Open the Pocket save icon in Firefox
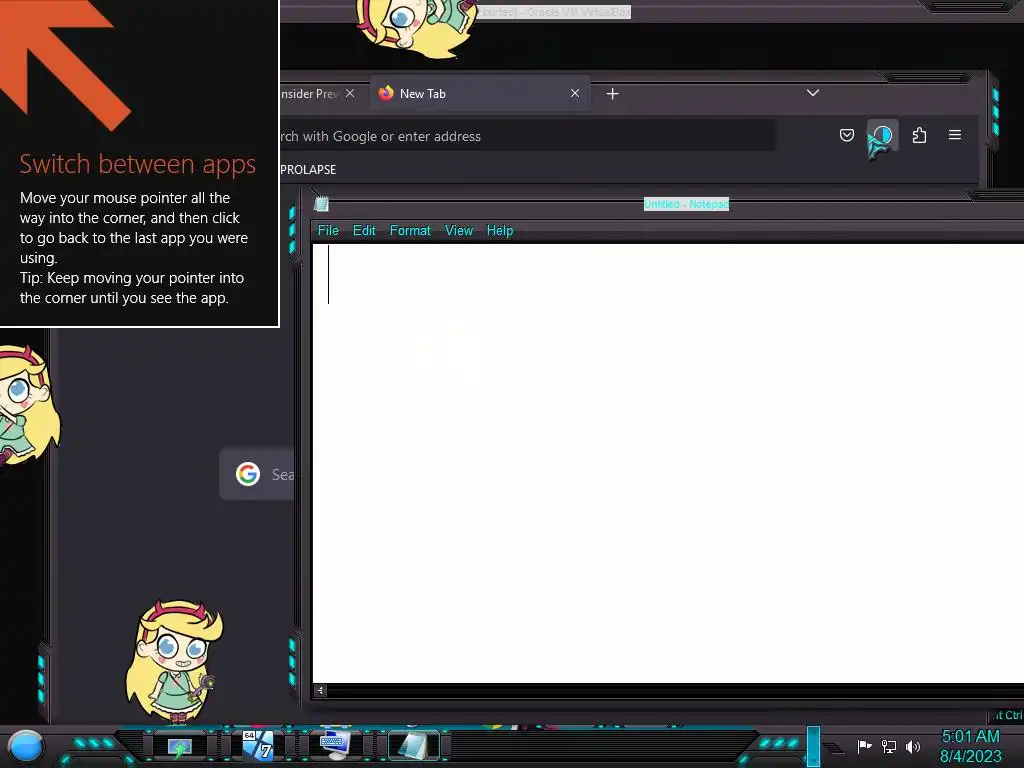The height and width of the screenshot is (768, 1024). click(846, 135)
